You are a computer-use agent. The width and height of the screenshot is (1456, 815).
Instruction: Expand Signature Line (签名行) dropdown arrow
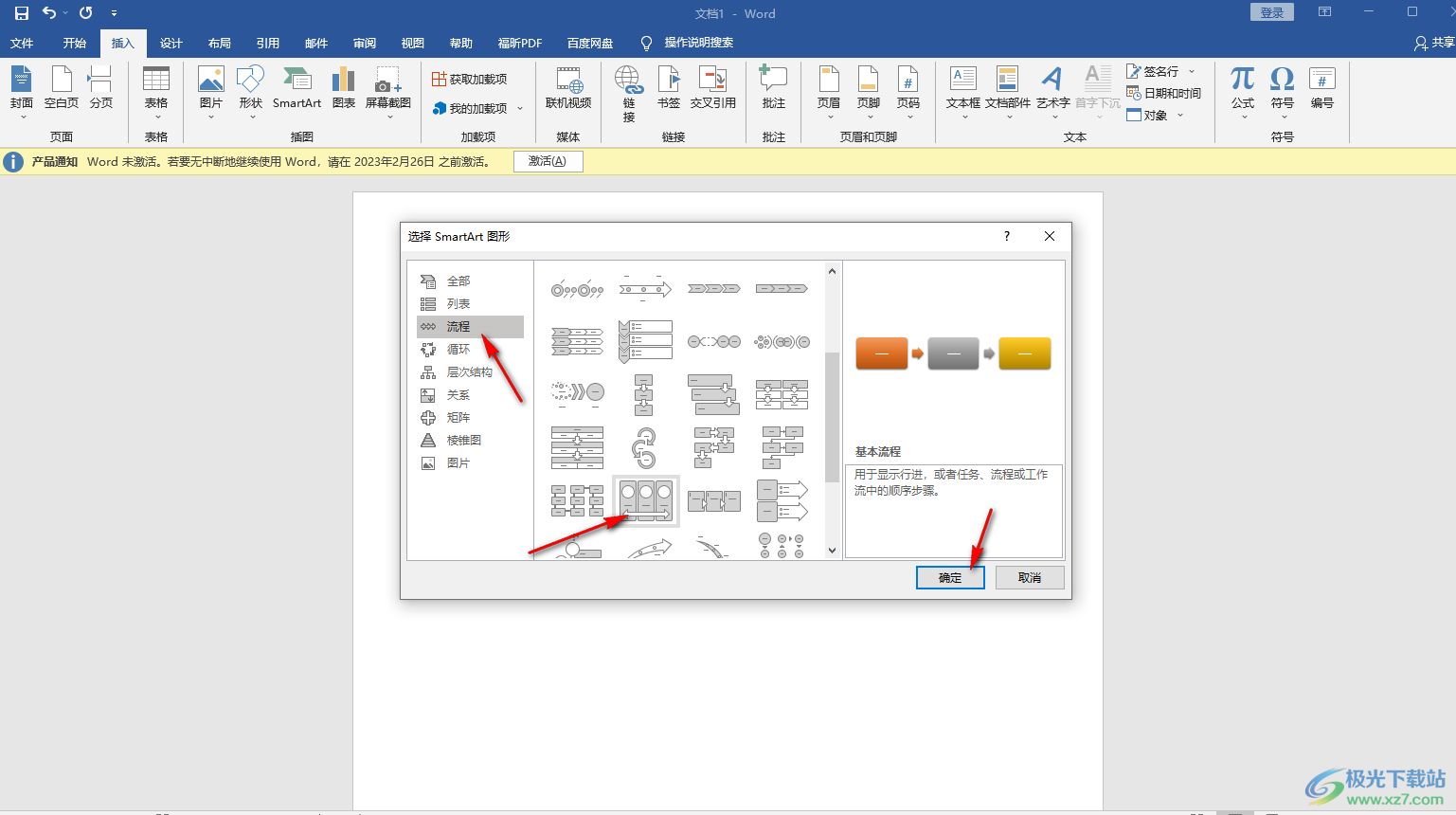pyautogui.click(x=1192, y=72)
